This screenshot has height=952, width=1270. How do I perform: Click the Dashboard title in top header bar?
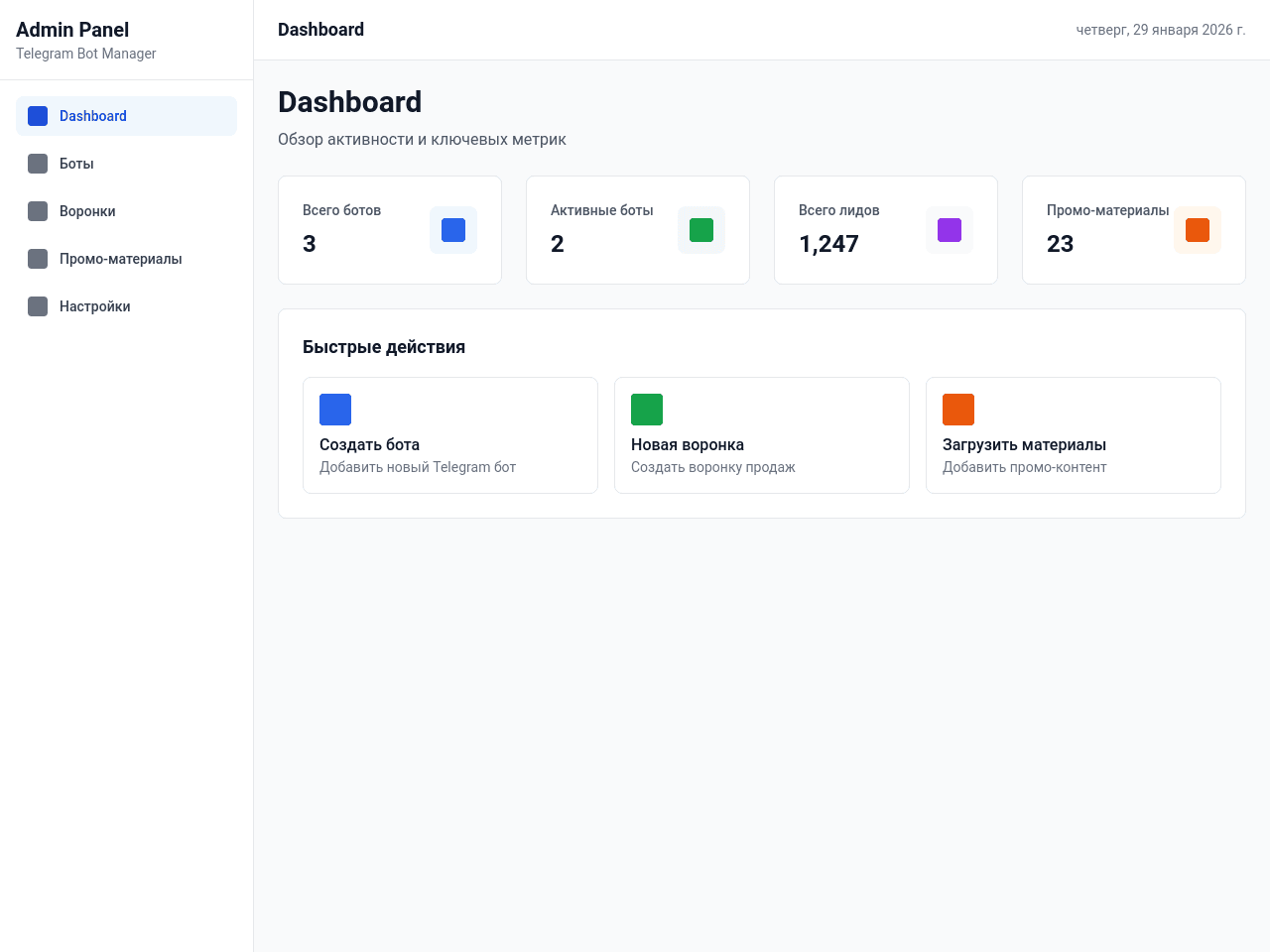point(320,30)
